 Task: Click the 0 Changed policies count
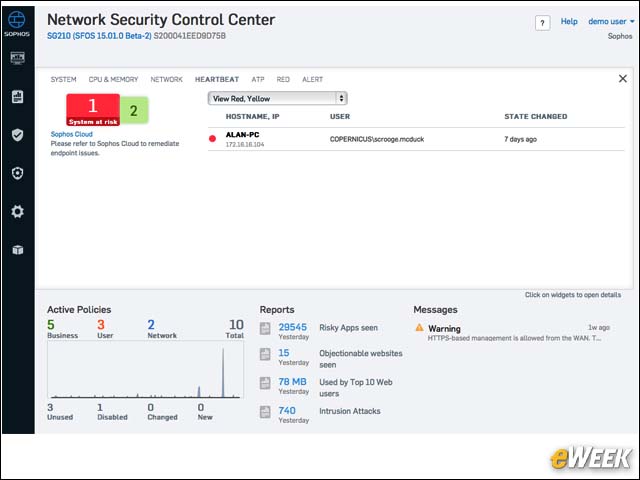pos(151,407)
